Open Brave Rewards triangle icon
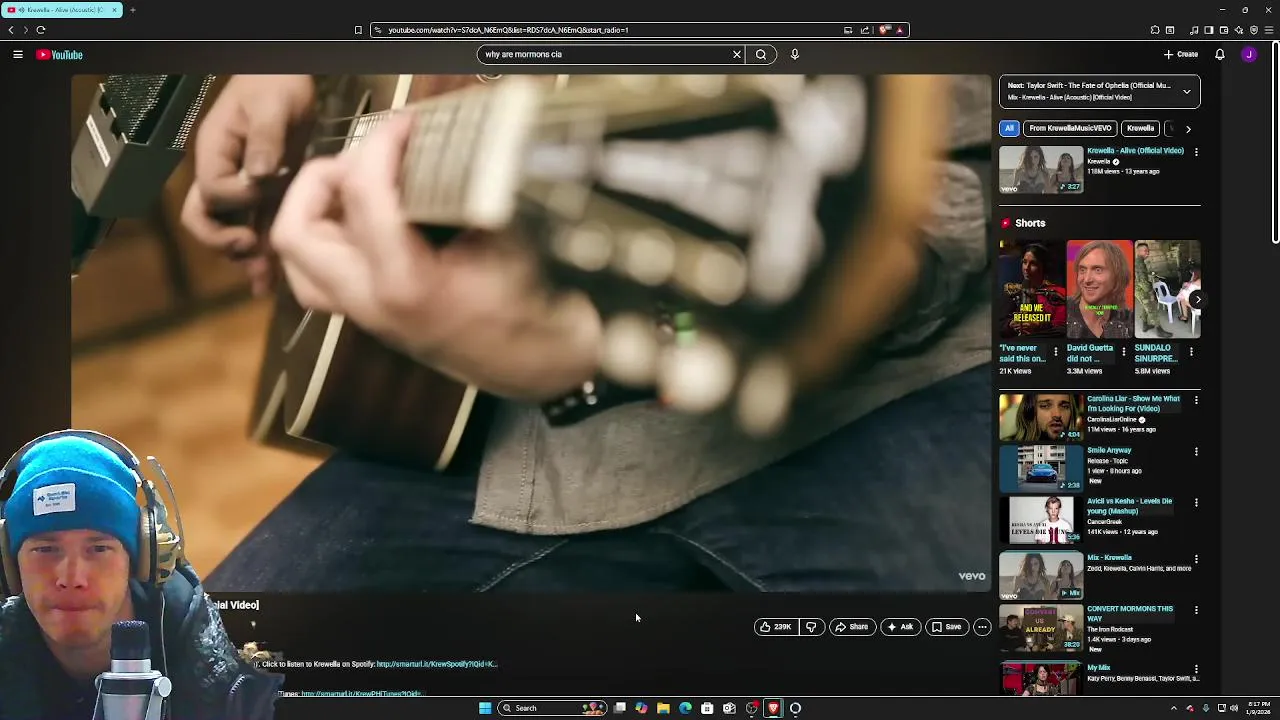 (899, 30)
